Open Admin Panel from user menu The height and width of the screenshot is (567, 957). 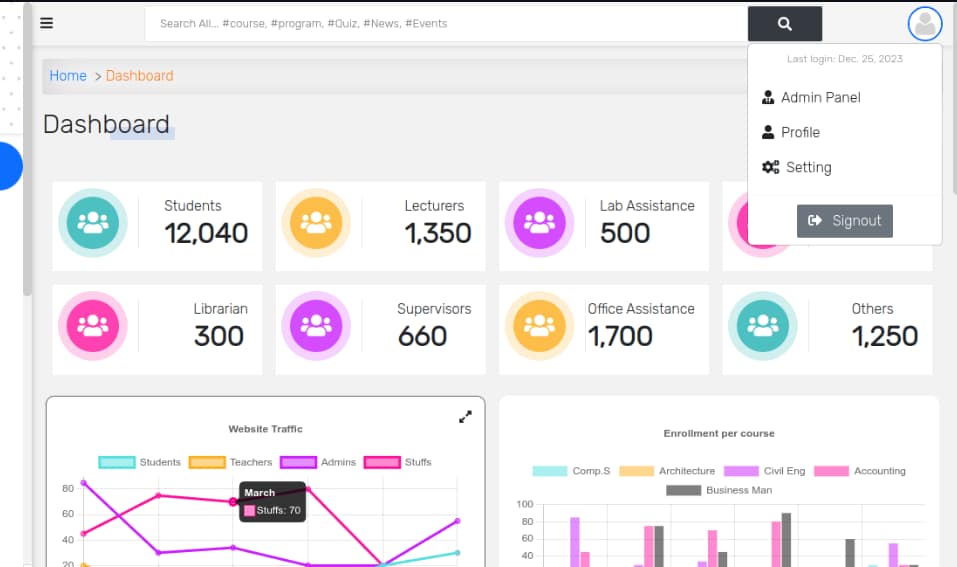coord(820,97)
